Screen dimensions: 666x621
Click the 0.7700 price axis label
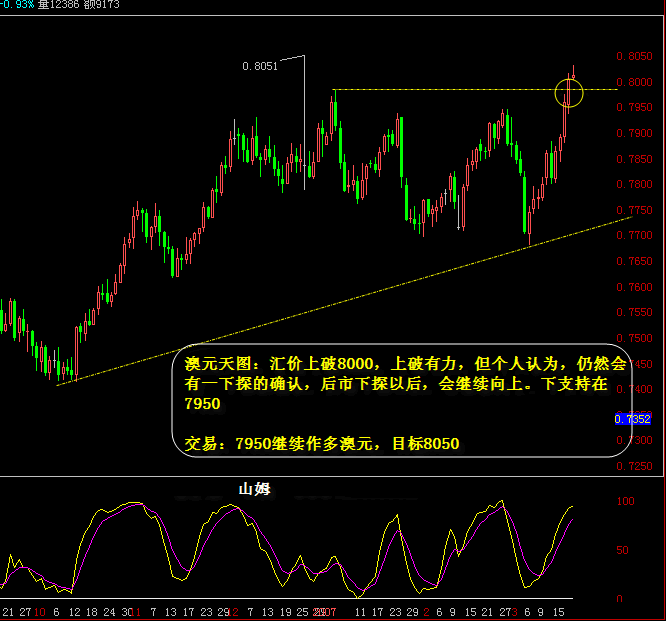[x=634, y=235]
